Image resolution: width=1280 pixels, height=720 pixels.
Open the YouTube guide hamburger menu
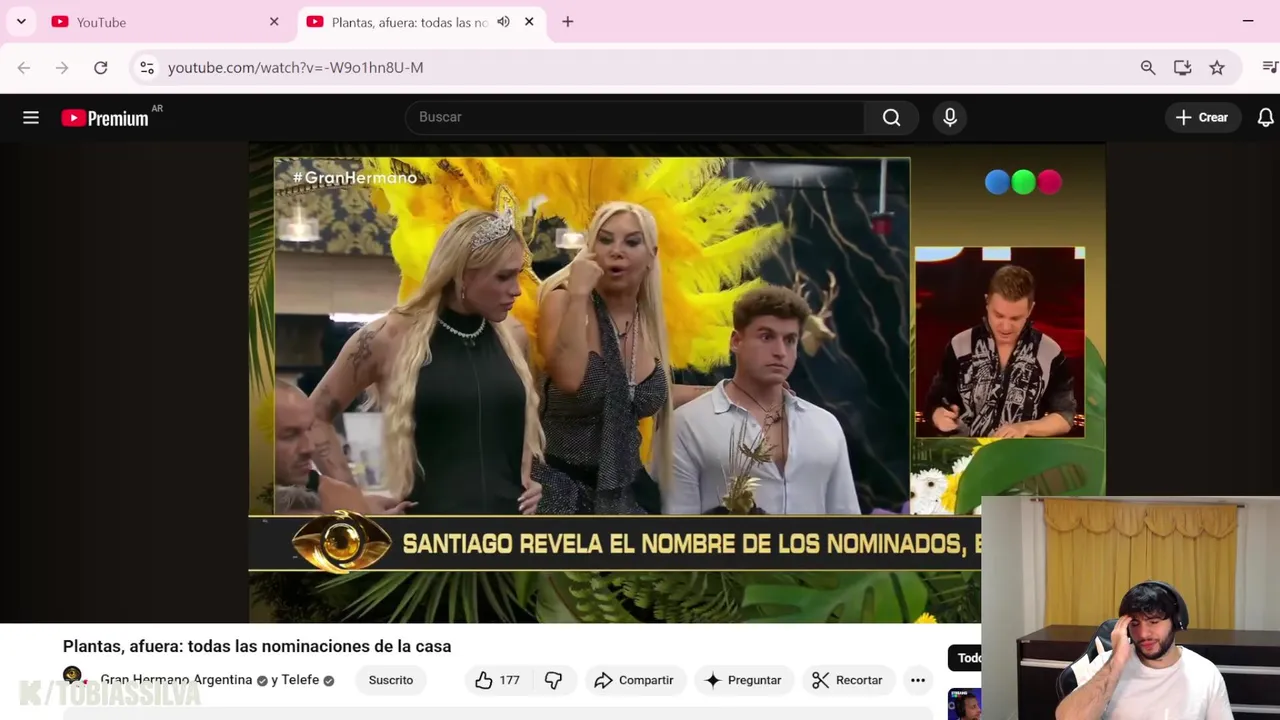(31, 118)
